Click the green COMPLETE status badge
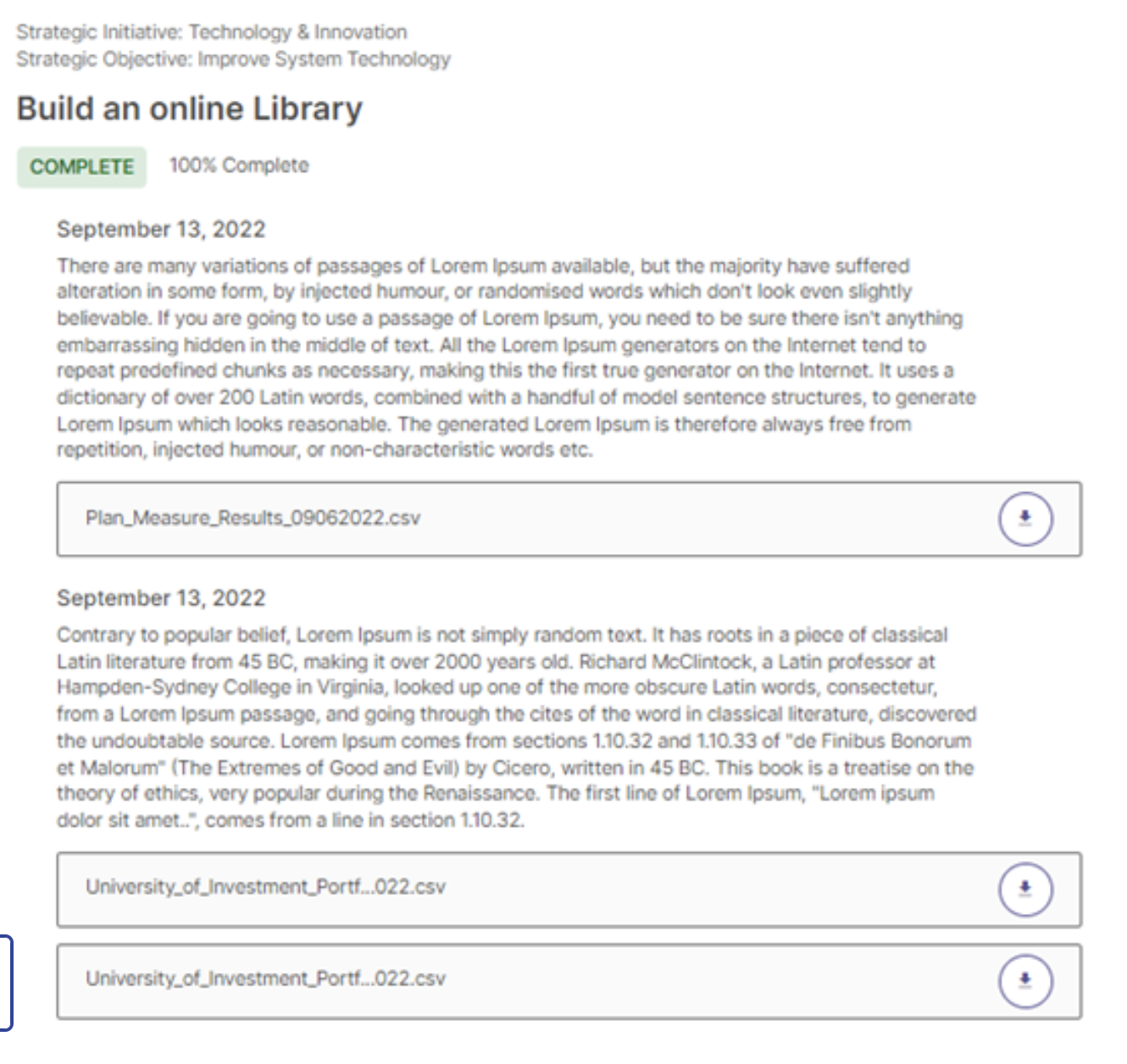Screen dimensions: 1127x1064 [81, 167]
